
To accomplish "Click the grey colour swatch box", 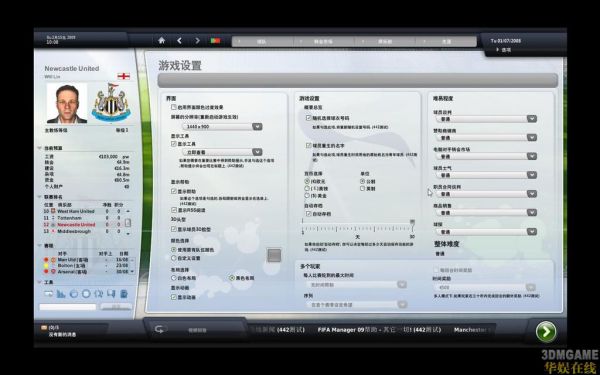I will 274,255.
